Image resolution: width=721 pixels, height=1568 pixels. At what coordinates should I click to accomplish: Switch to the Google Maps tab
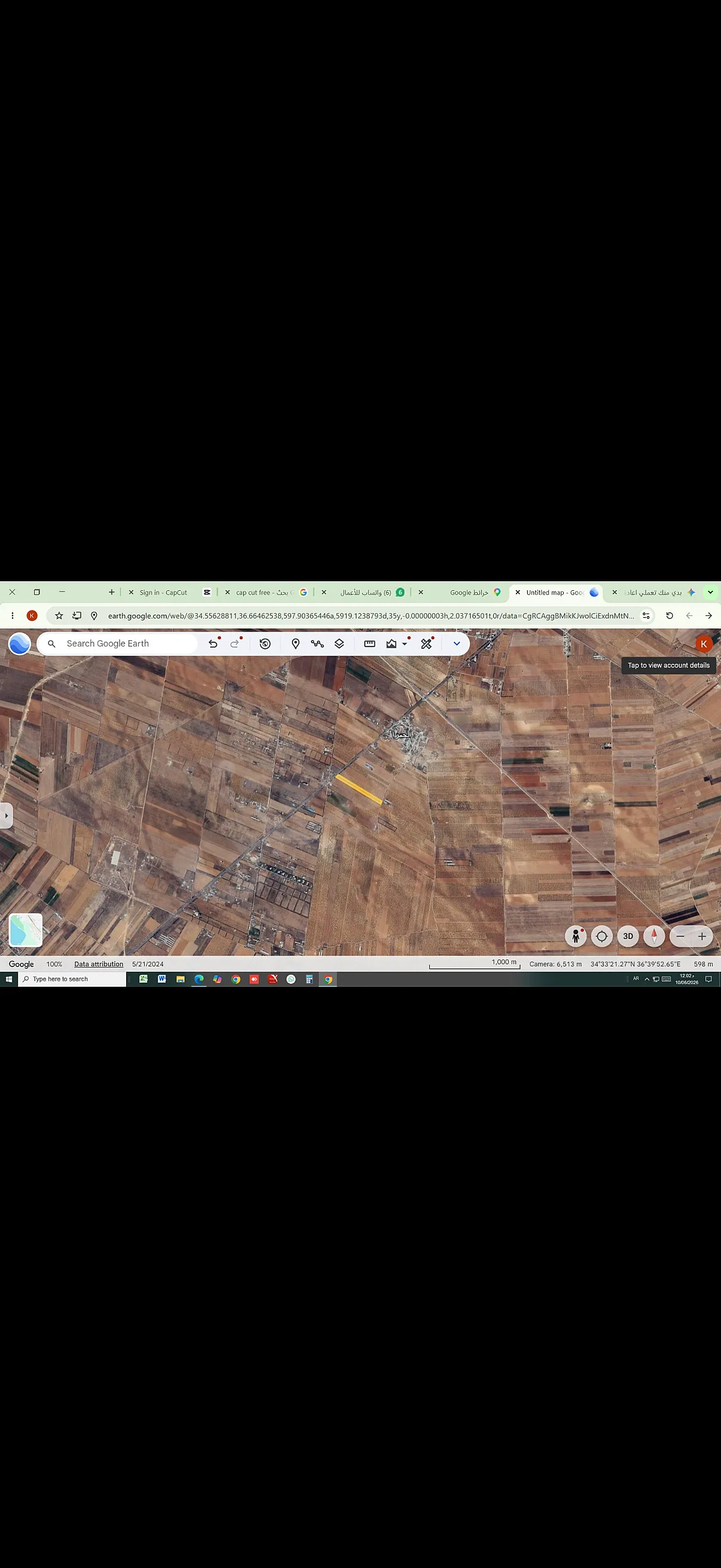tap(461, 592)
